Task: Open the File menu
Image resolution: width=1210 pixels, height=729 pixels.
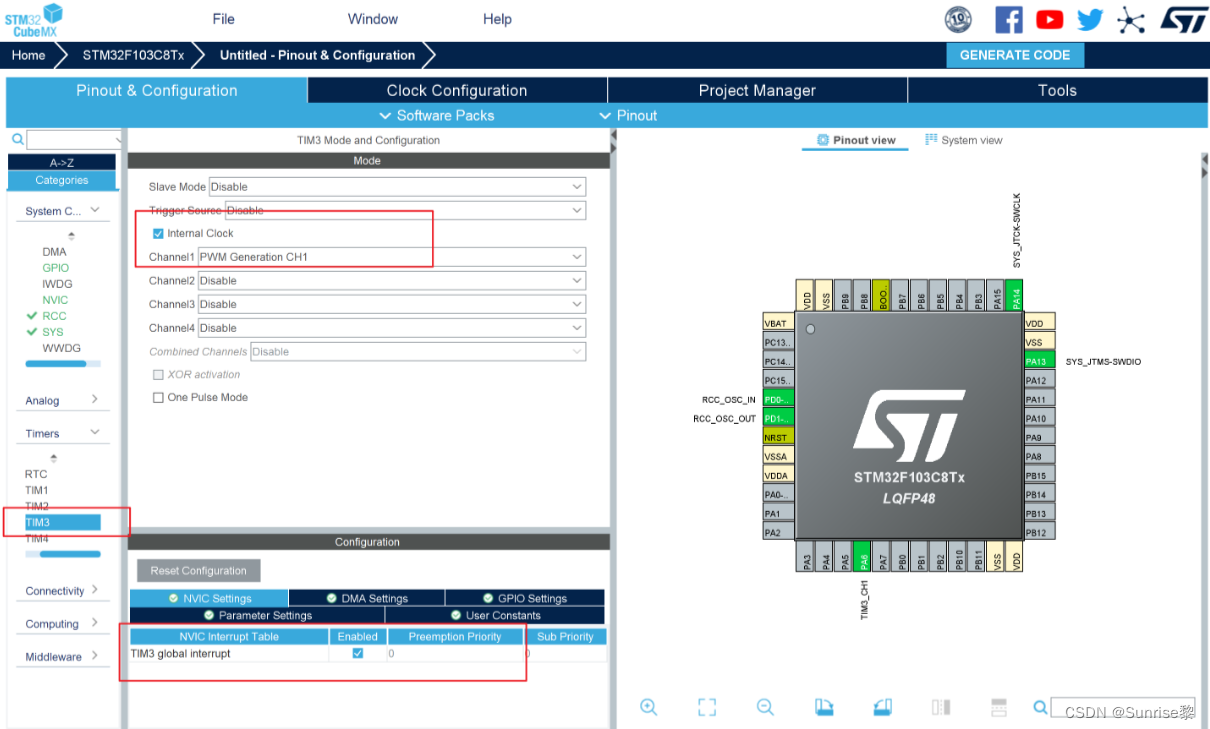Action: coord(224,19)
